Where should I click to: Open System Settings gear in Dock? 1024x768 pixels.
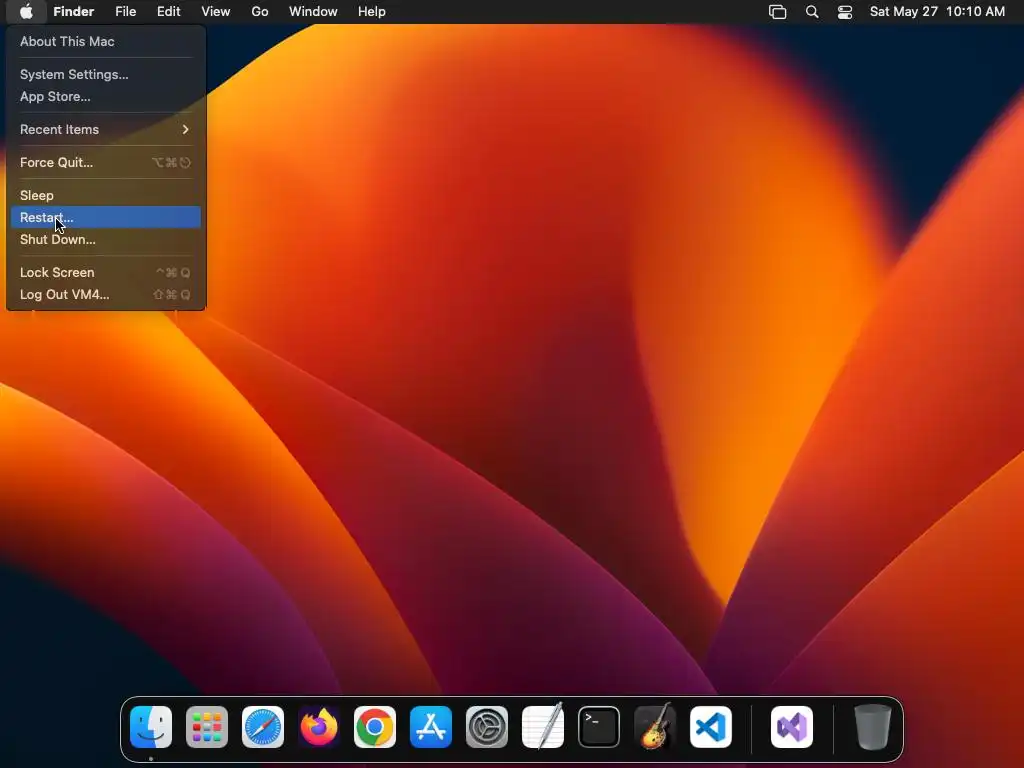point(487,727)
